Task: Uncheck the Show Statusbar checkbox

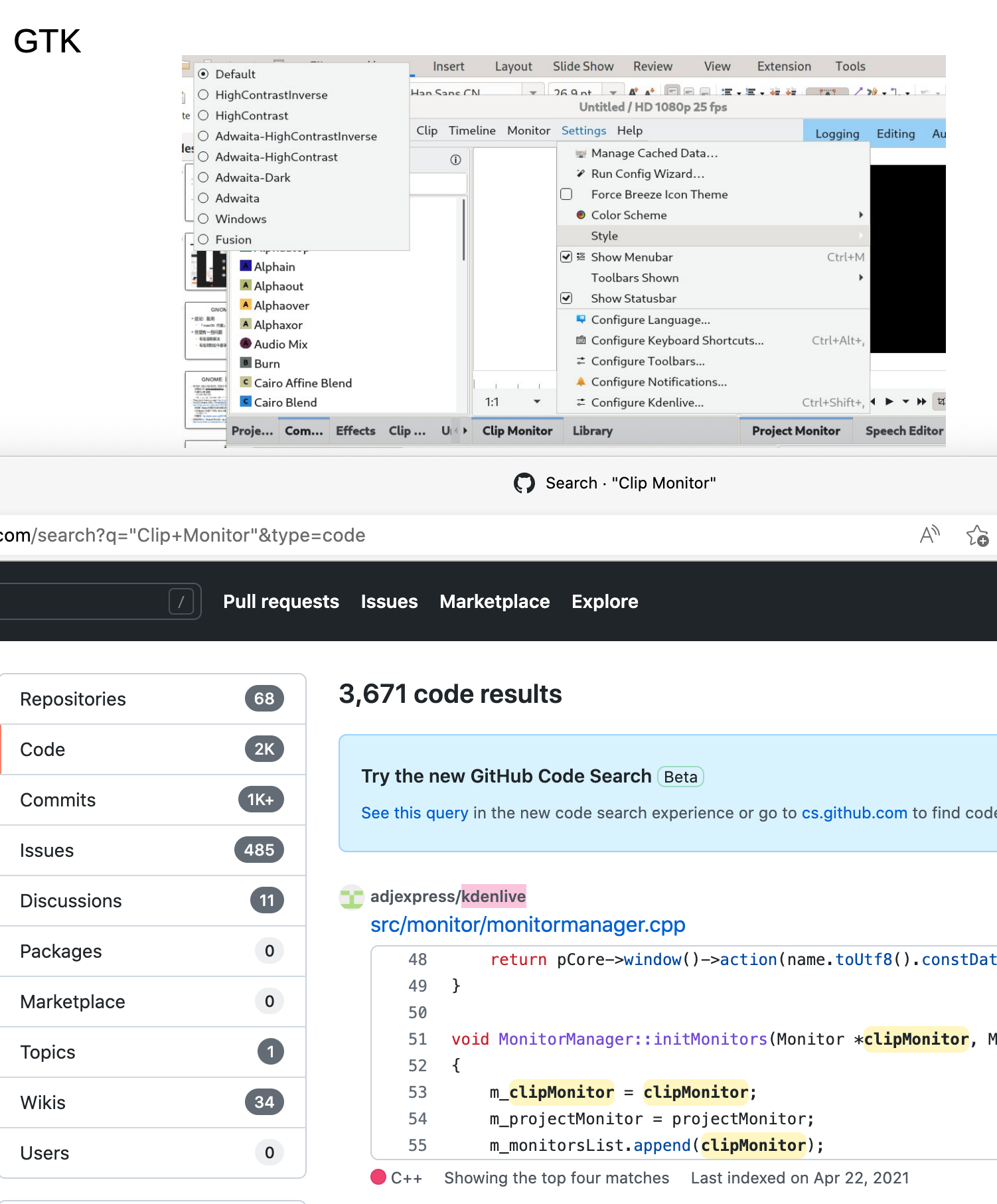Action: click(x=566, y=298)
